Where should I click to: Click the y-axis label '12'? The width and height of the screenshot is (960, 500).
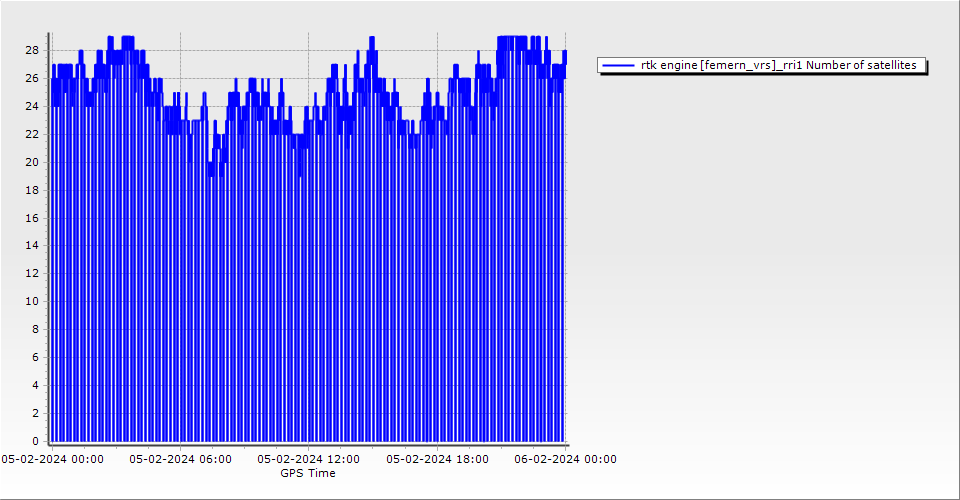(32, 273)
